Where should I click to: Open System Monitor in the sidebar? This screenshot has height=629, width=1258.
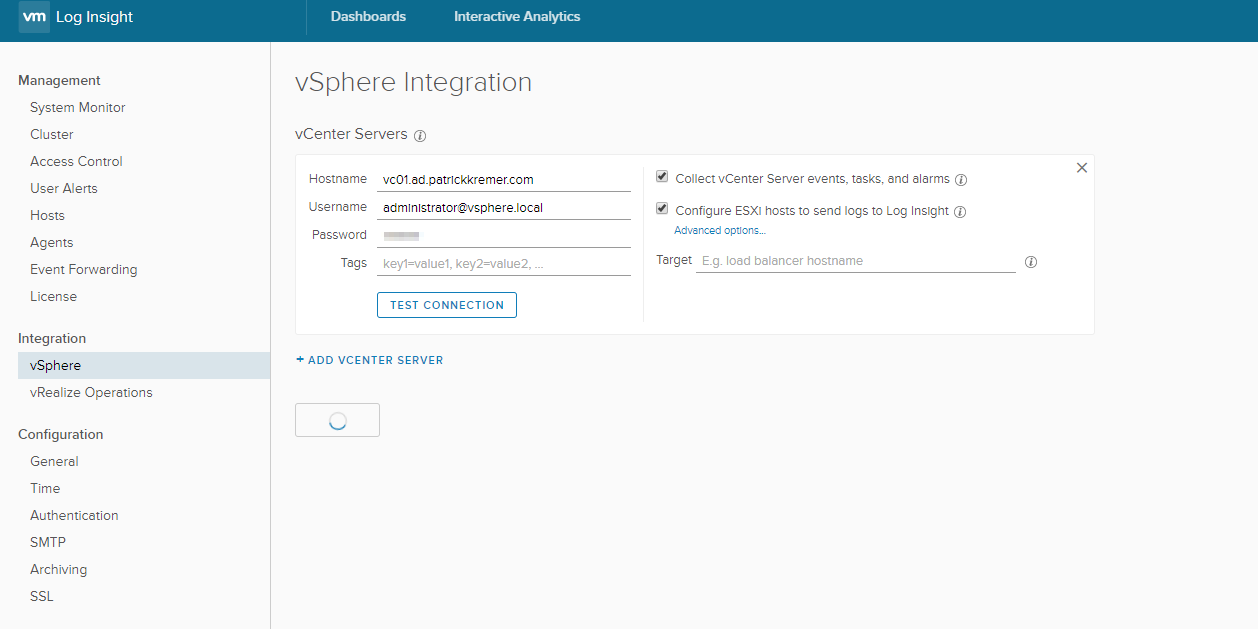(x=78, y=108)
